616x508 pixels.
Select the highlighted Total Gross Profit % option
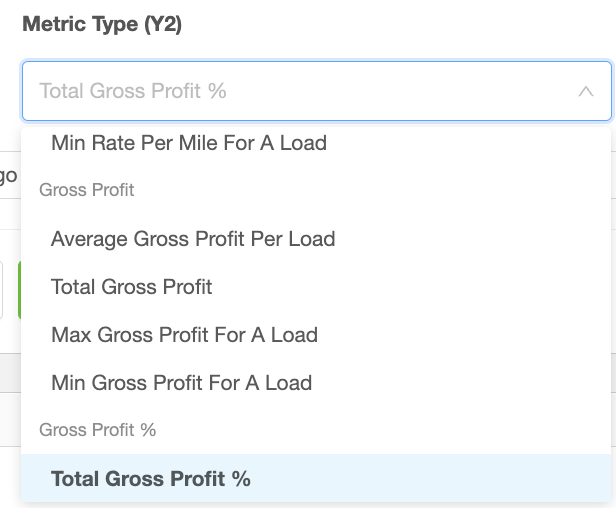click(x=316, y=478)
